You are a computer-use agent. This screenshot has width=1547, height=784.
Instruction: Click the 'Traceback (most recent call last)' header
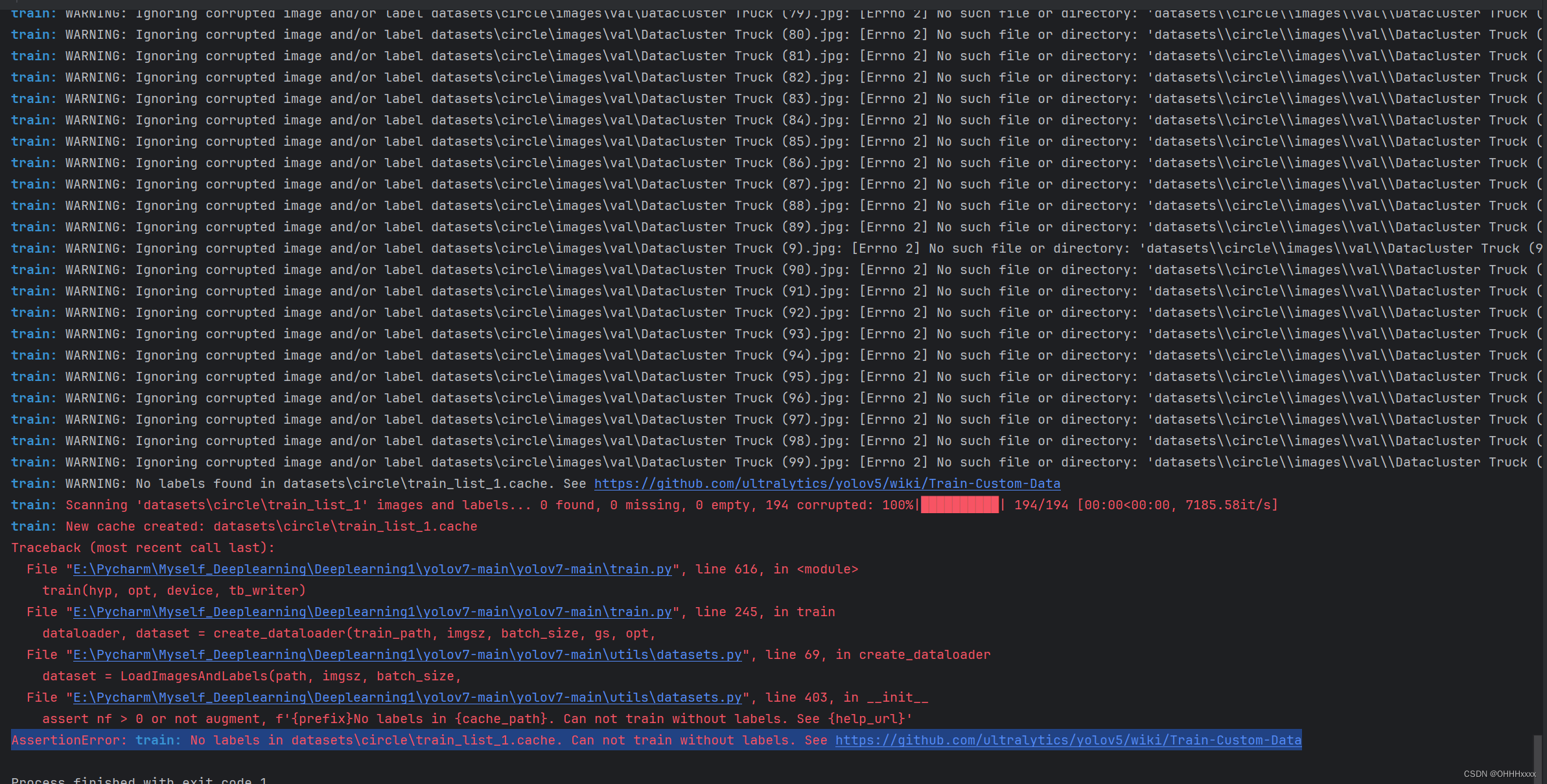coord(143,548)
